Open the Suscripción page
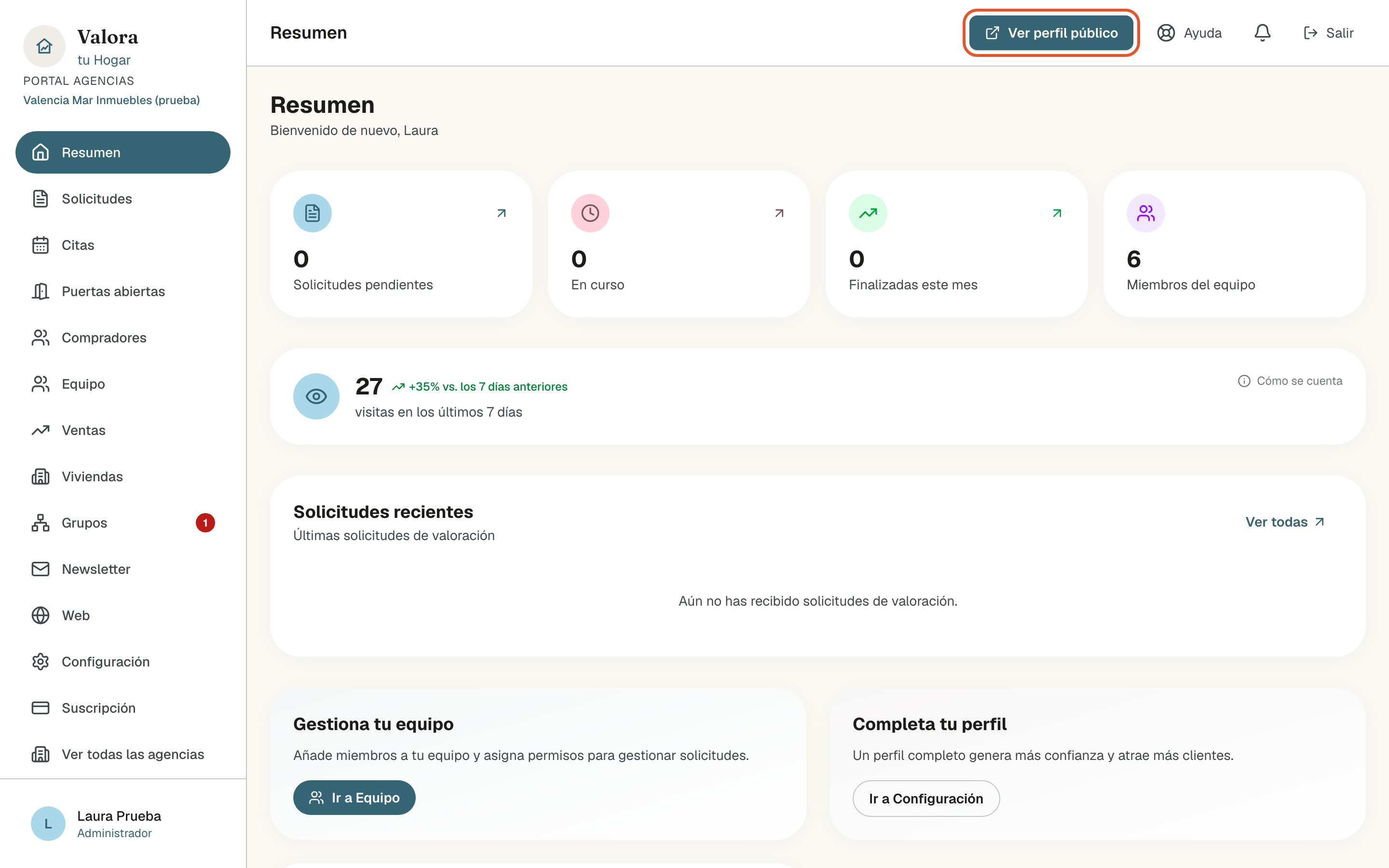 coord(123,708)
